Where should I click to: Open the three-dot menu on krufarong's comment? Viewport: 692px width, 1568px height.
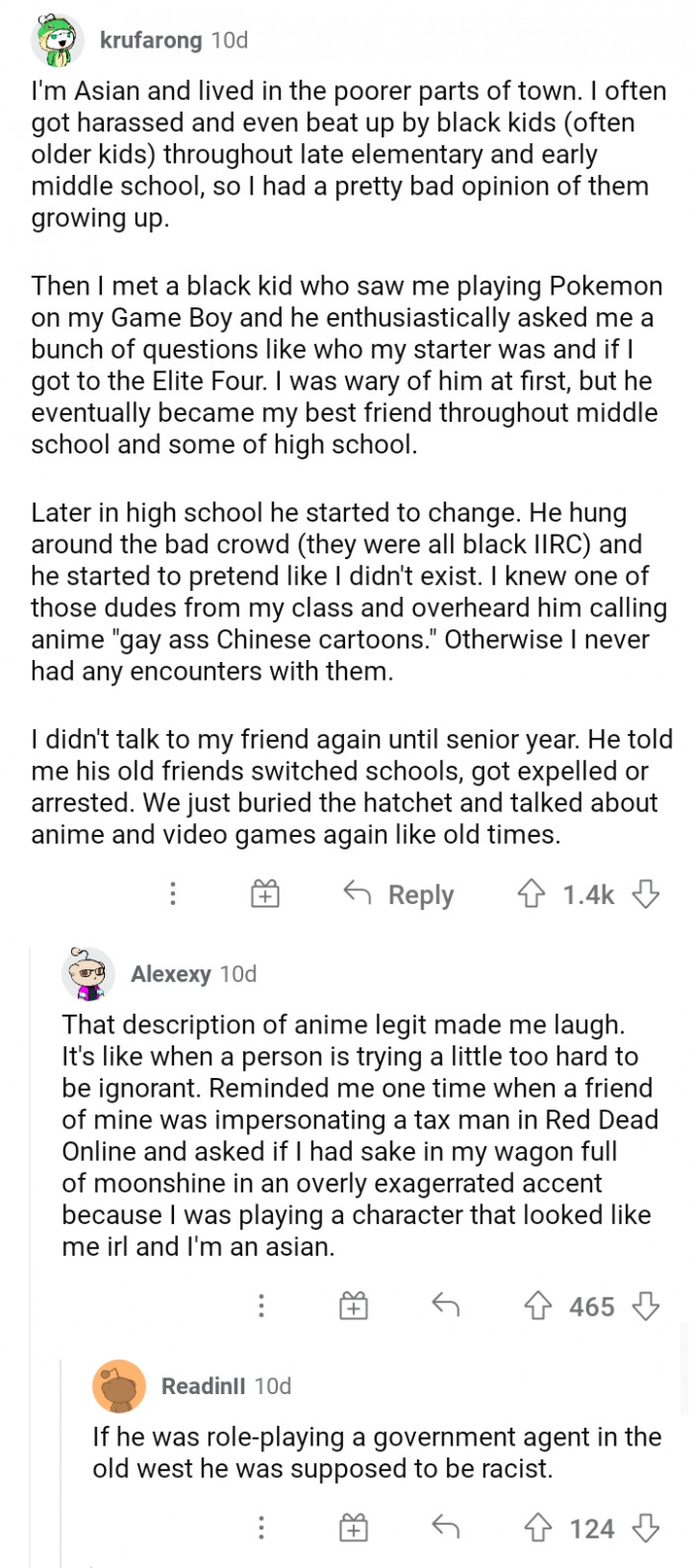pyautogui.click(x=173, y=894)
